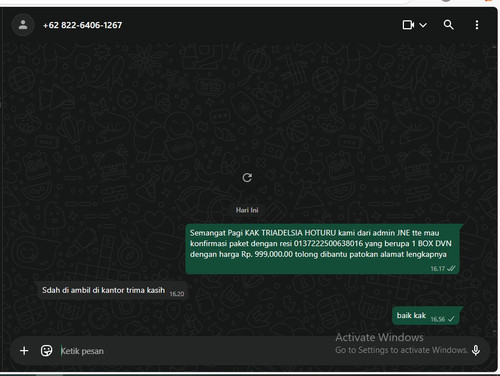Start a video call
The image size is (500, 376).
pyautogui.click(x=408, y=25)
